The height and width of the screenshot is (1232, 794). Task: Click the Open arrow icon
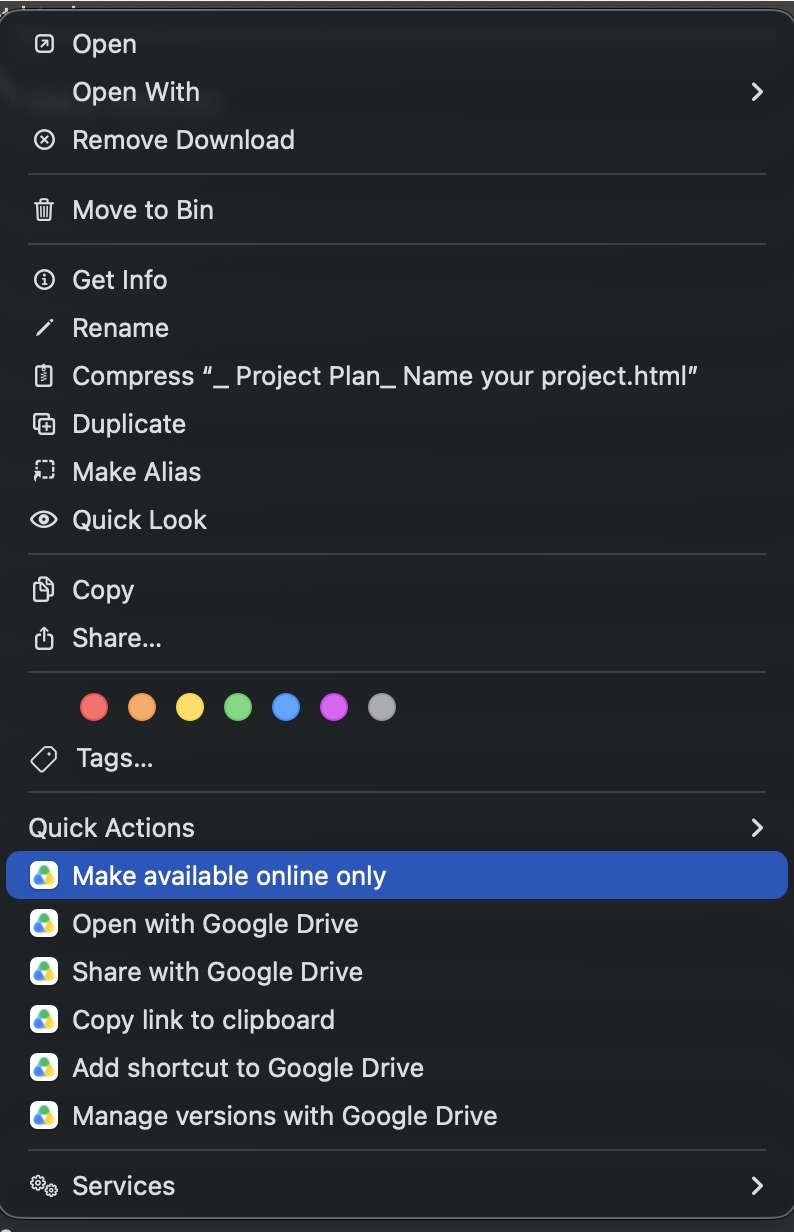tap(44, 44)
